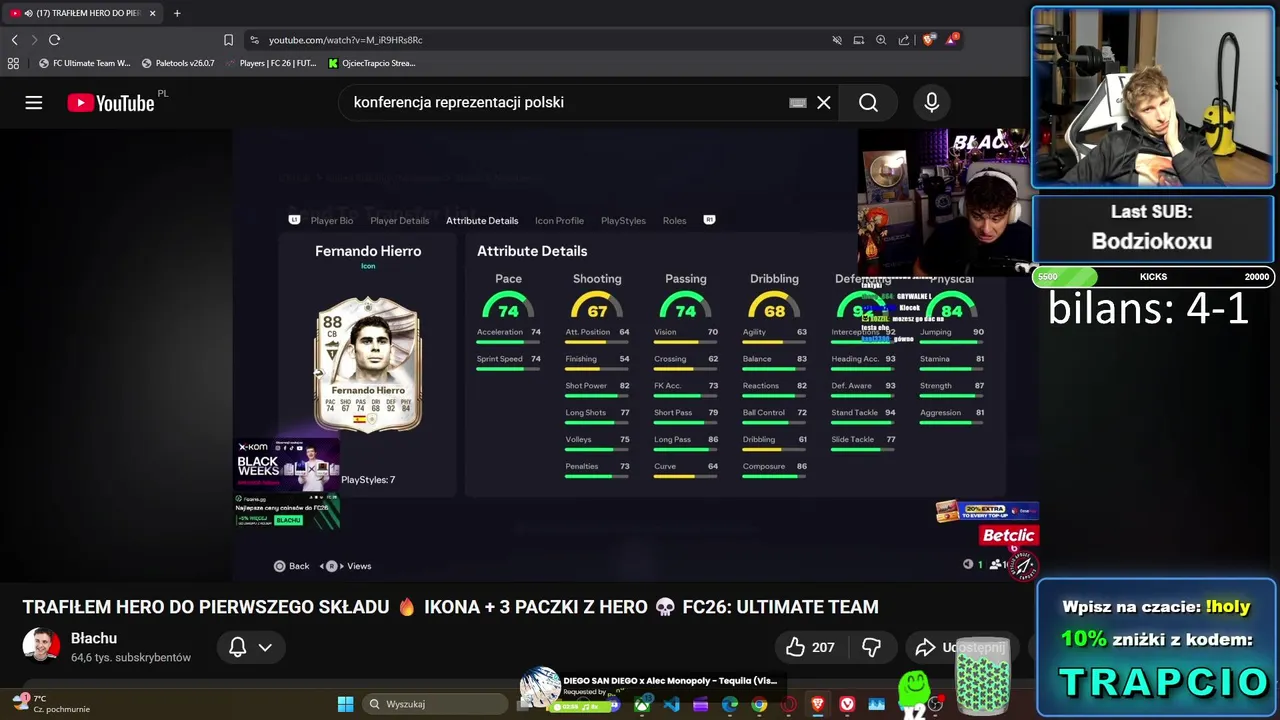The width and height of the screenshot is (1280, 720).
Task: Click the Betclic ad banner
Action: tap(1009, 536)
